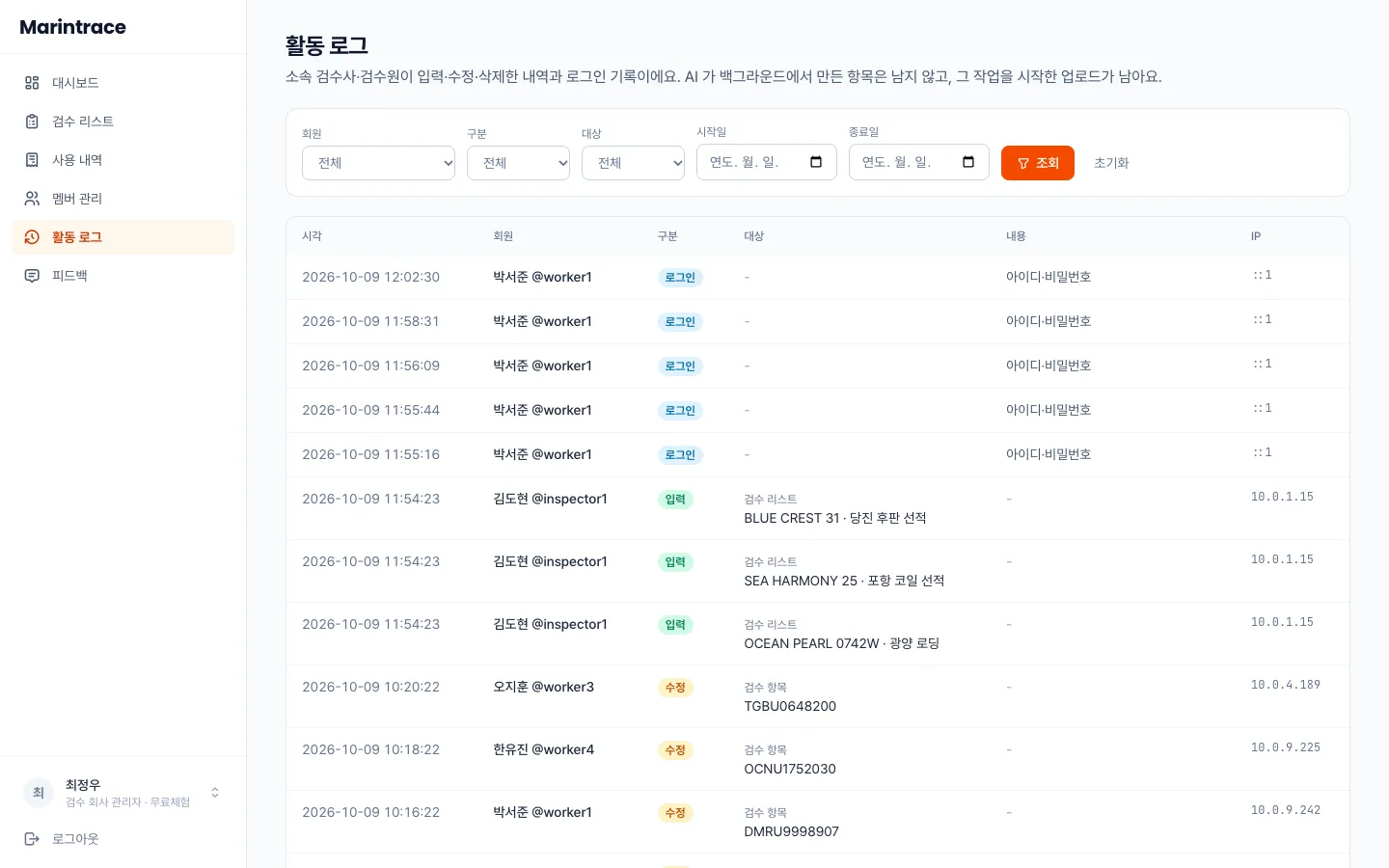
Task: Open the 구분 filter dropdown
Action: click(x=519, y=163)
